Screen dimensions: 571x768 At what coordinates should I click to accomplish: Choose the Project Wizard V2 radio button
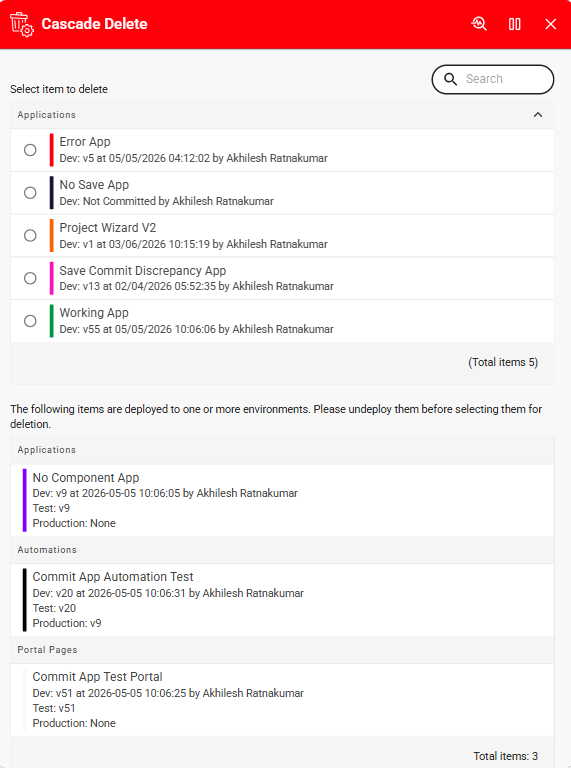point(30,236)
